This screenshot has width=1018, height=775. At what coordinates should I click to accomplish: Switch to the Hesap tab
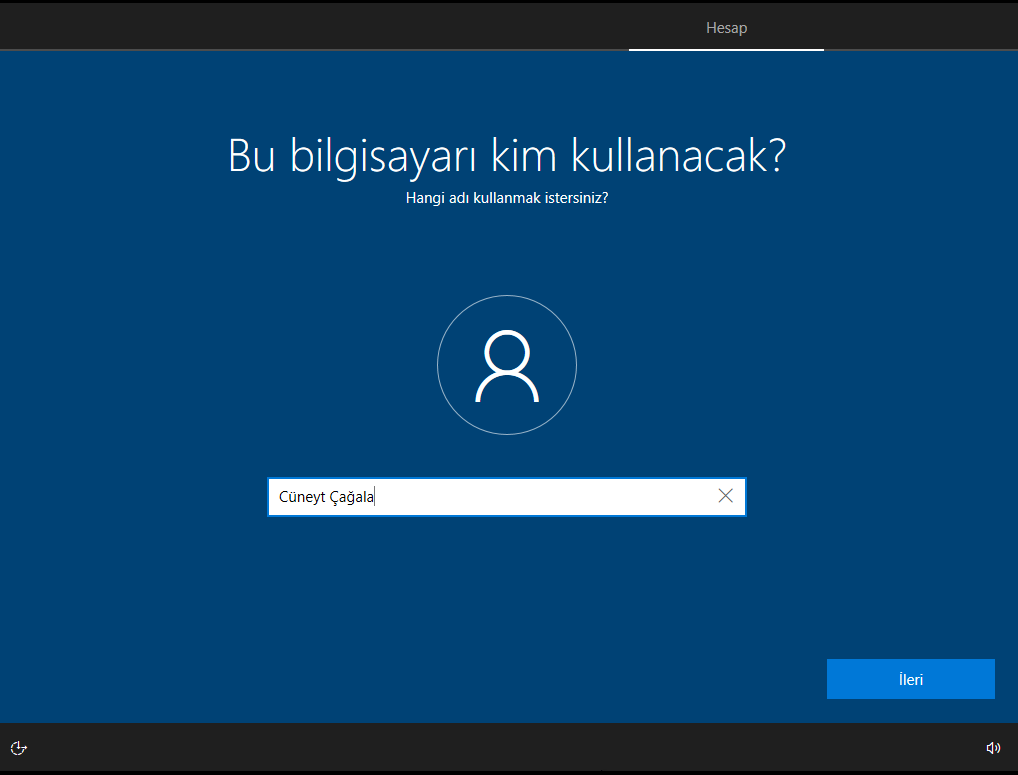tap(726, 28)
